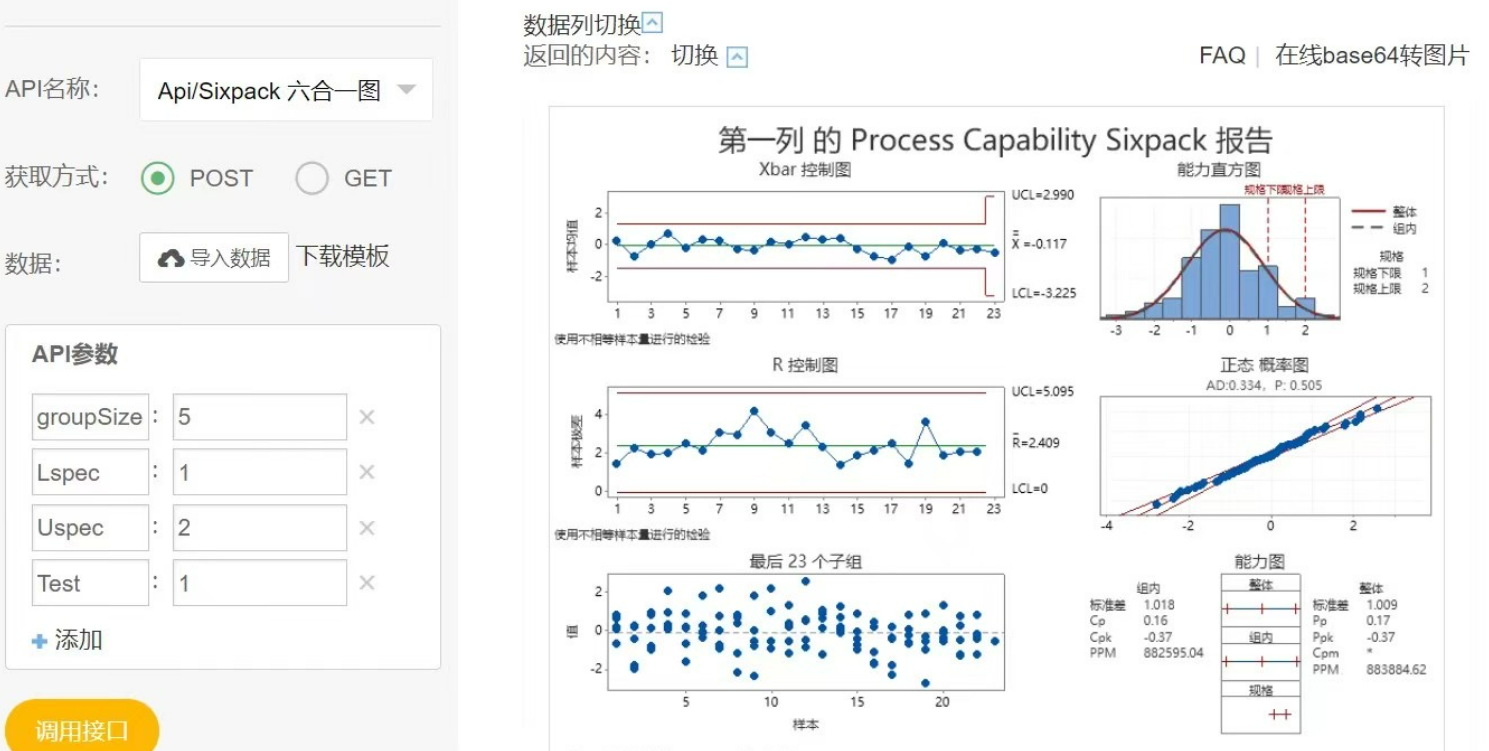
Task: Remove the groupSize parameter row
Action: (367, 417)
